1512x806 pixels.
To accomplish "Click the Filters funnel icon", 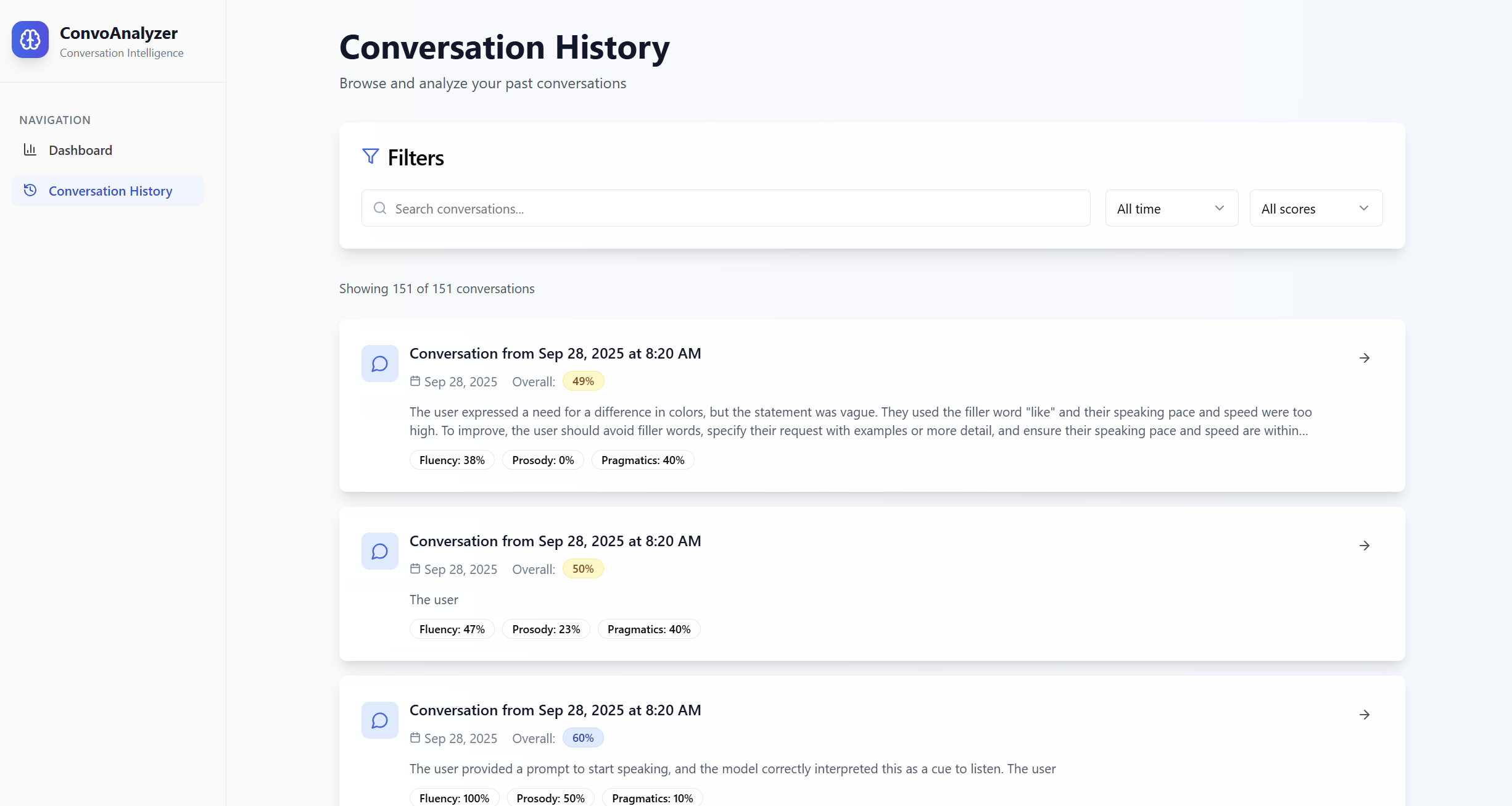I will 370,156.
